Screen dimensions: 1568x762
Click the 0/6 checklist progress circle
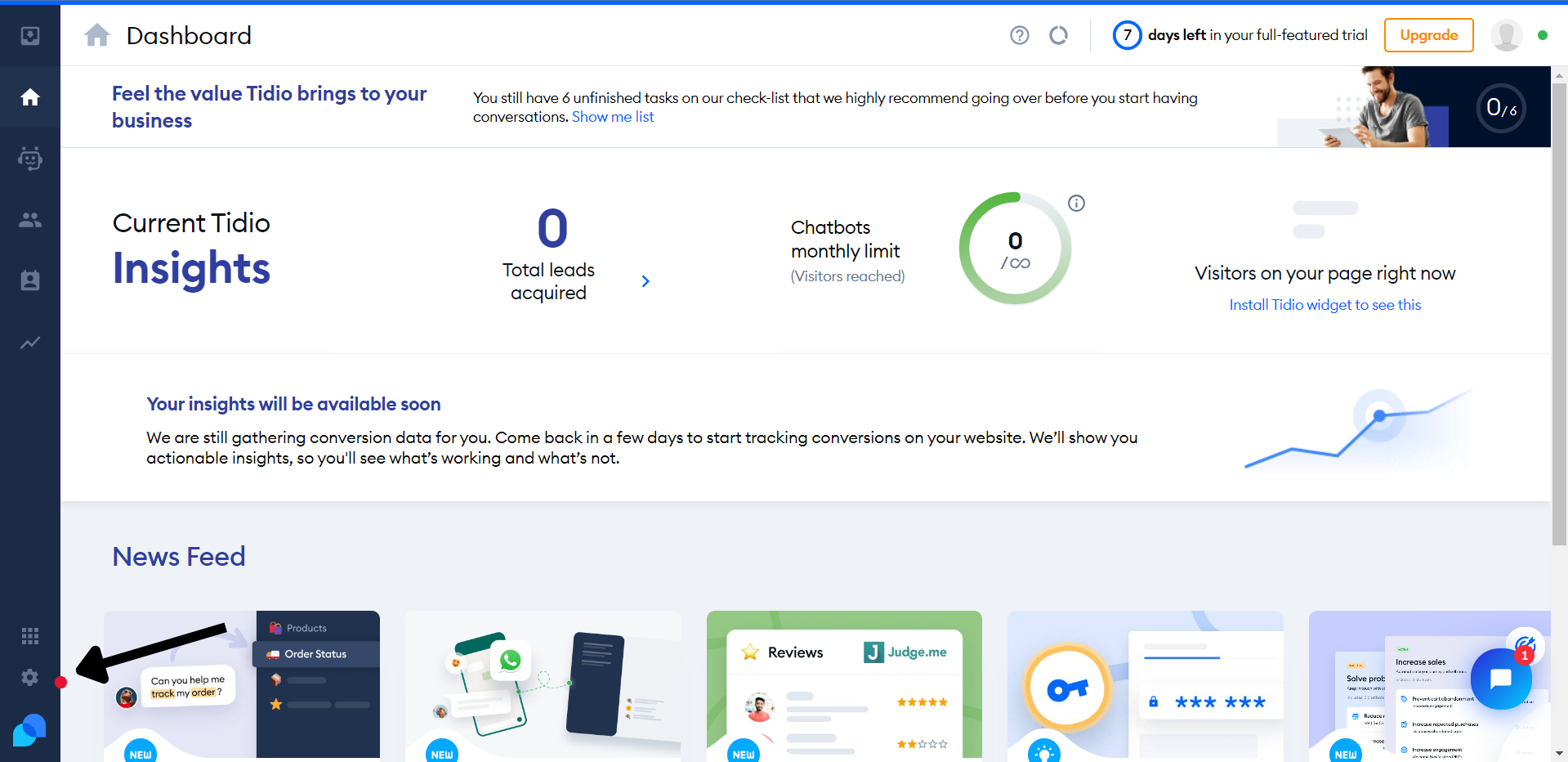point(1501,108)
